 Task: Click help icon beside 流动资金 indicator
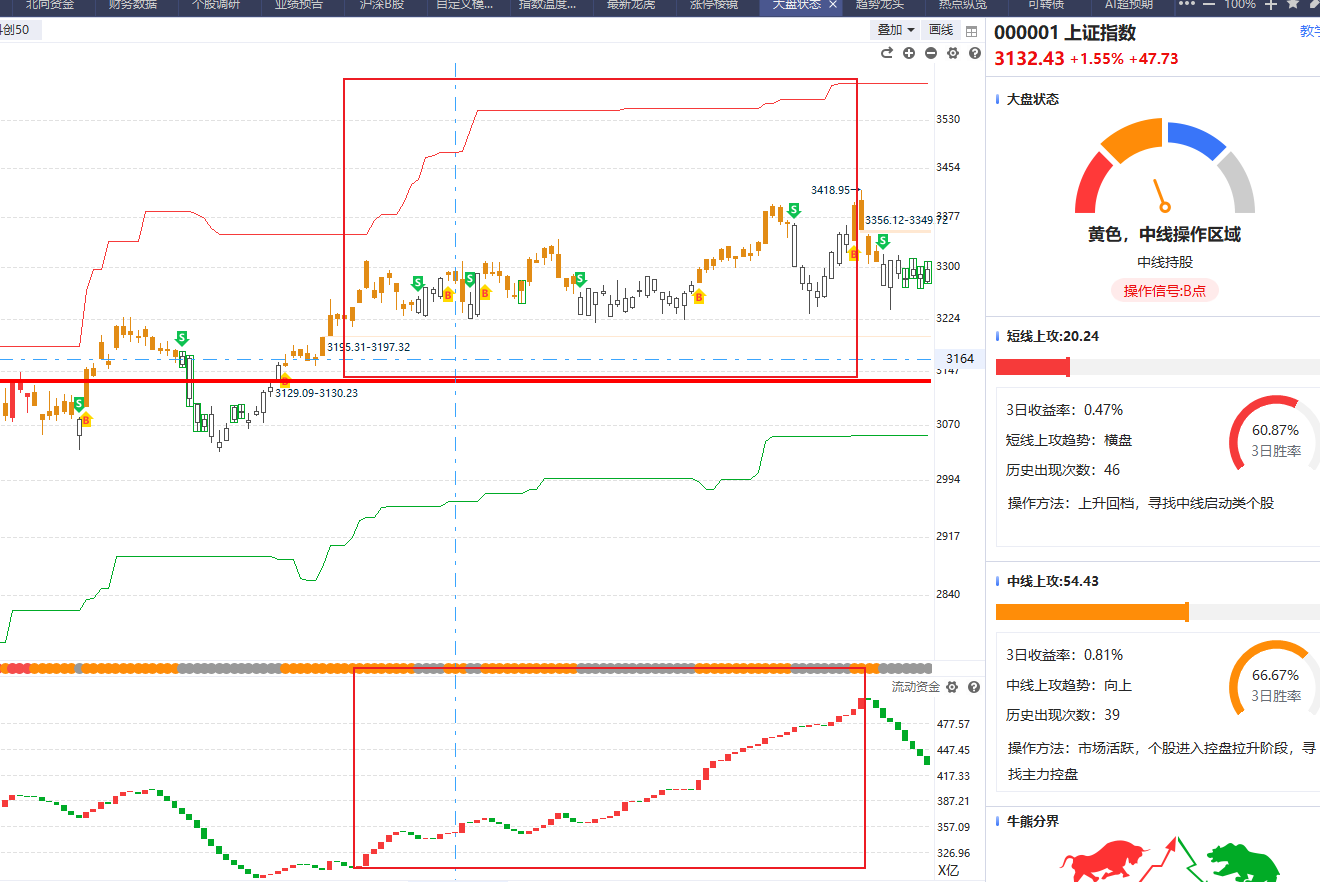pos(972,687)
